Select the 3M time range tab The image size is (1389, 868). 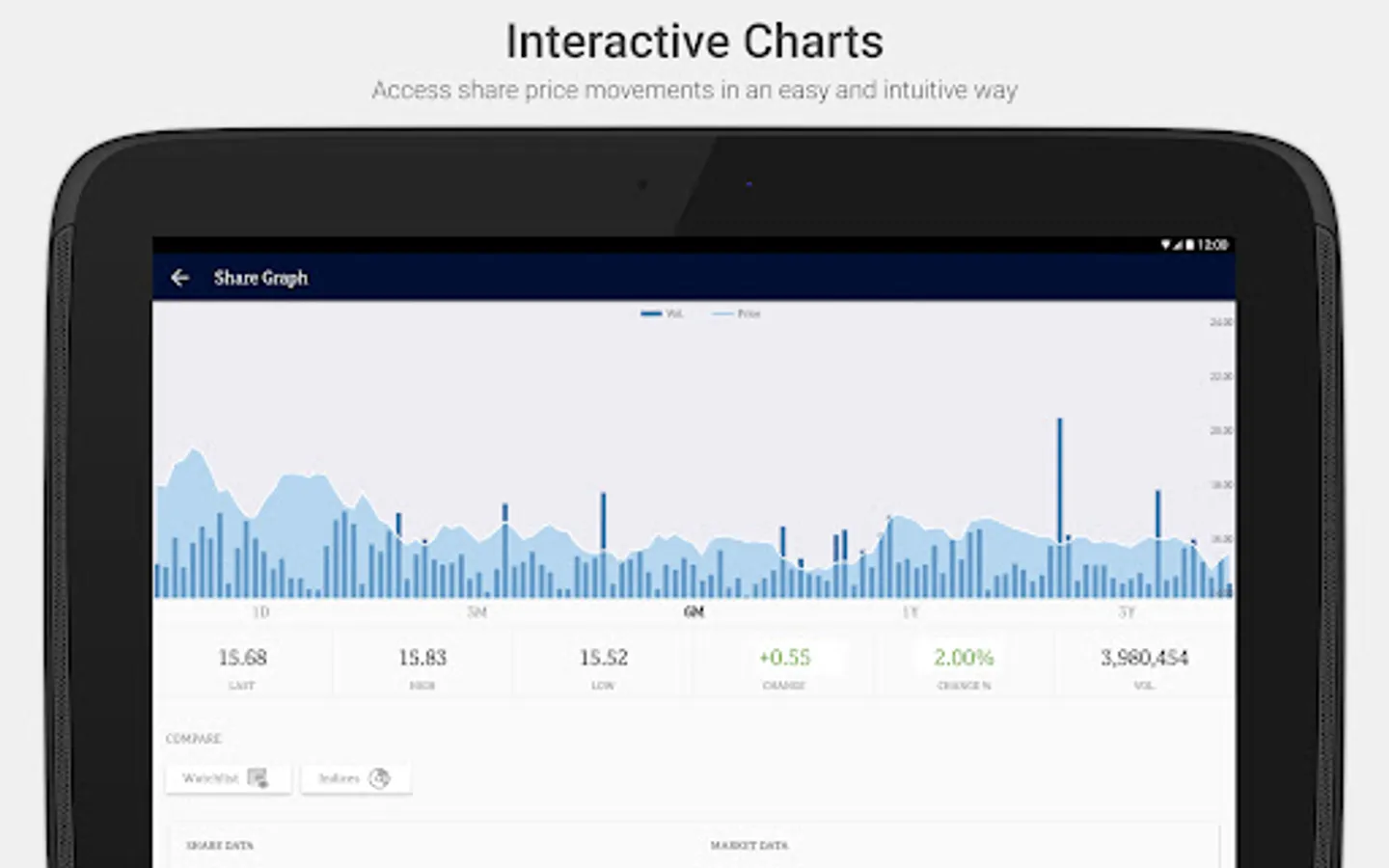coord(477,612)
